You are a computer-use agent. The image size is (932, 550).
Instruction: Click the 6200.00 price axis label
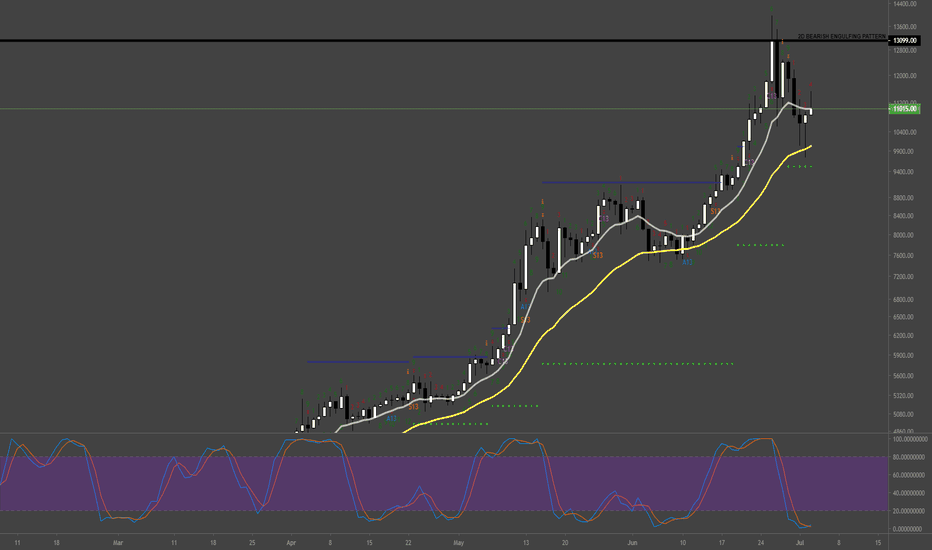click(904, 336)
